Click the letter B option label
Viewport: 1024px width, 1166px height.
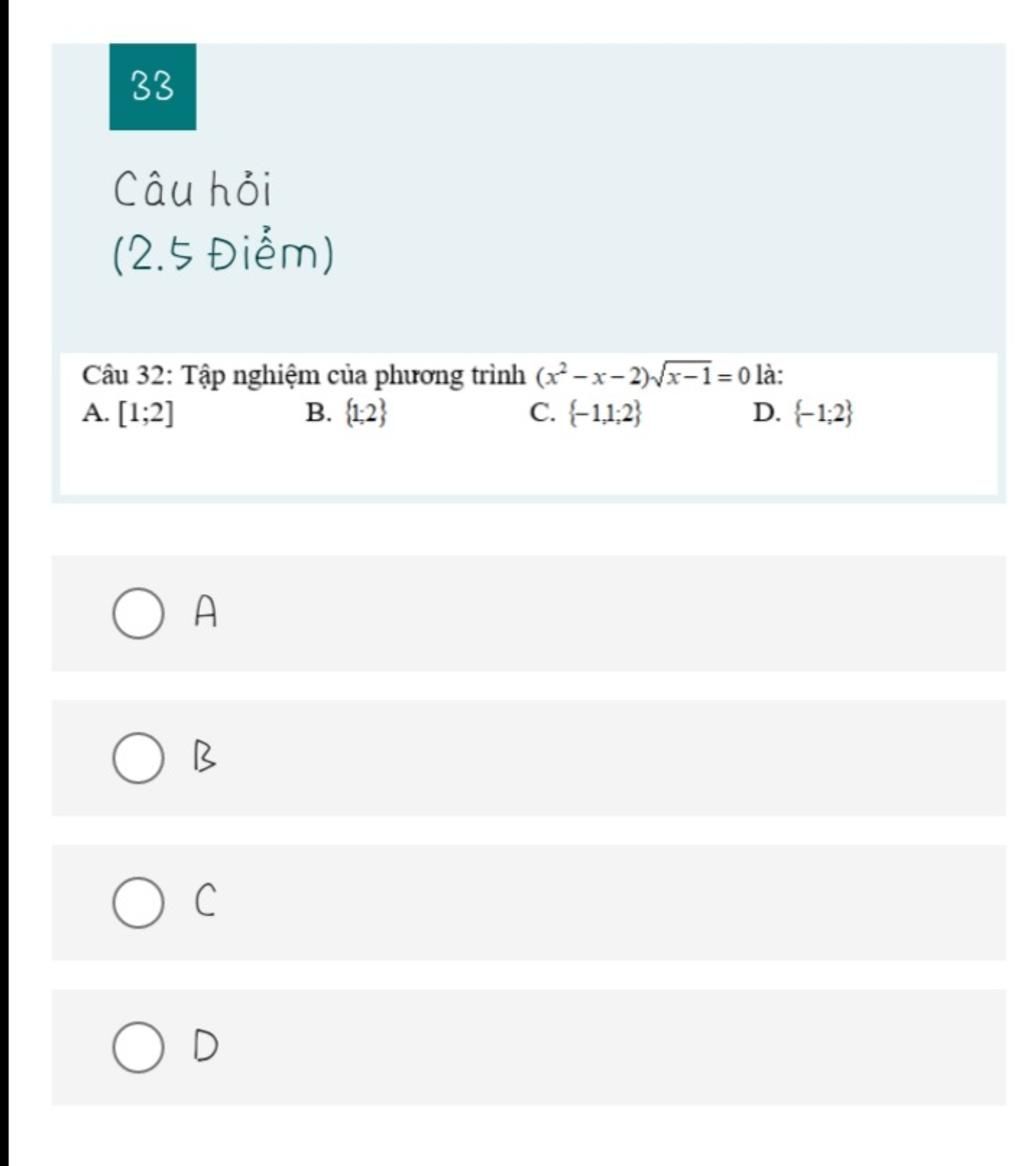pos(205,757)
